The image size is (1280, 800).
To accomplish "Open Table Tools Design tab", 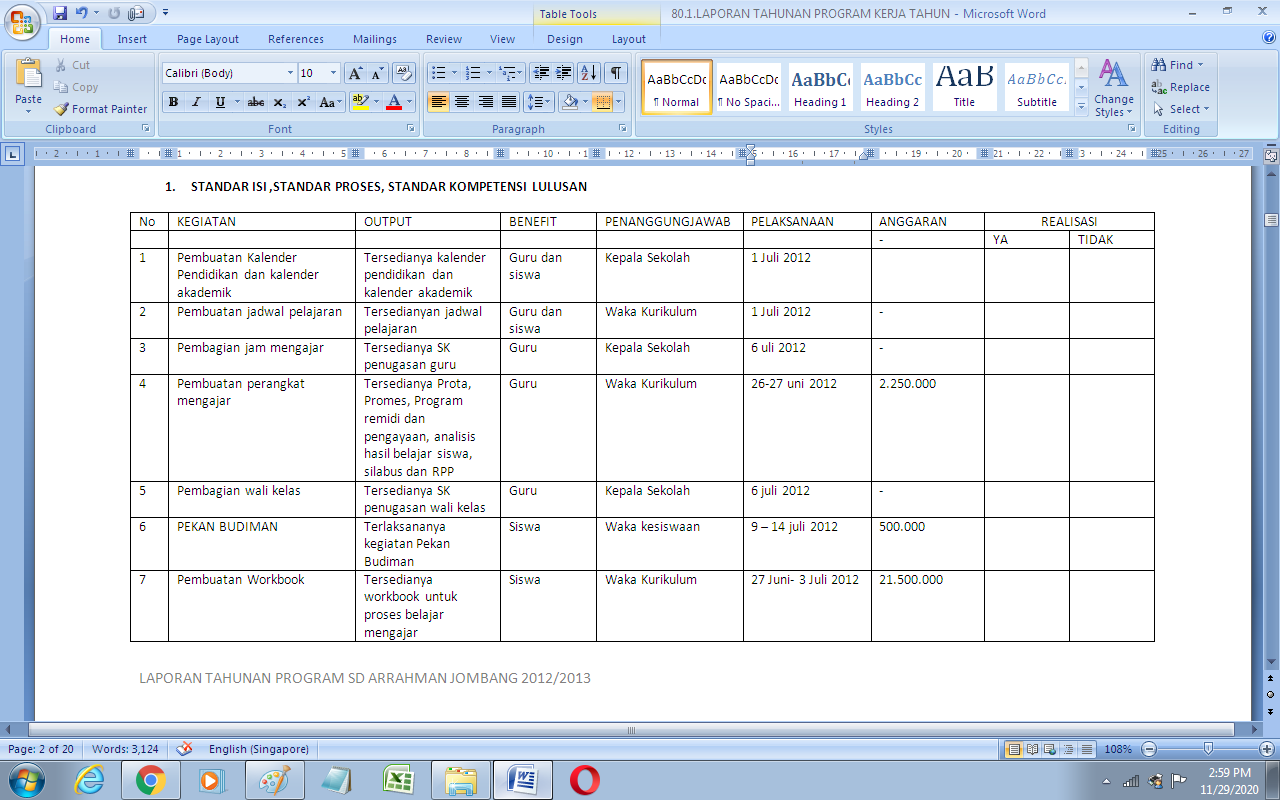I will 565,39.
